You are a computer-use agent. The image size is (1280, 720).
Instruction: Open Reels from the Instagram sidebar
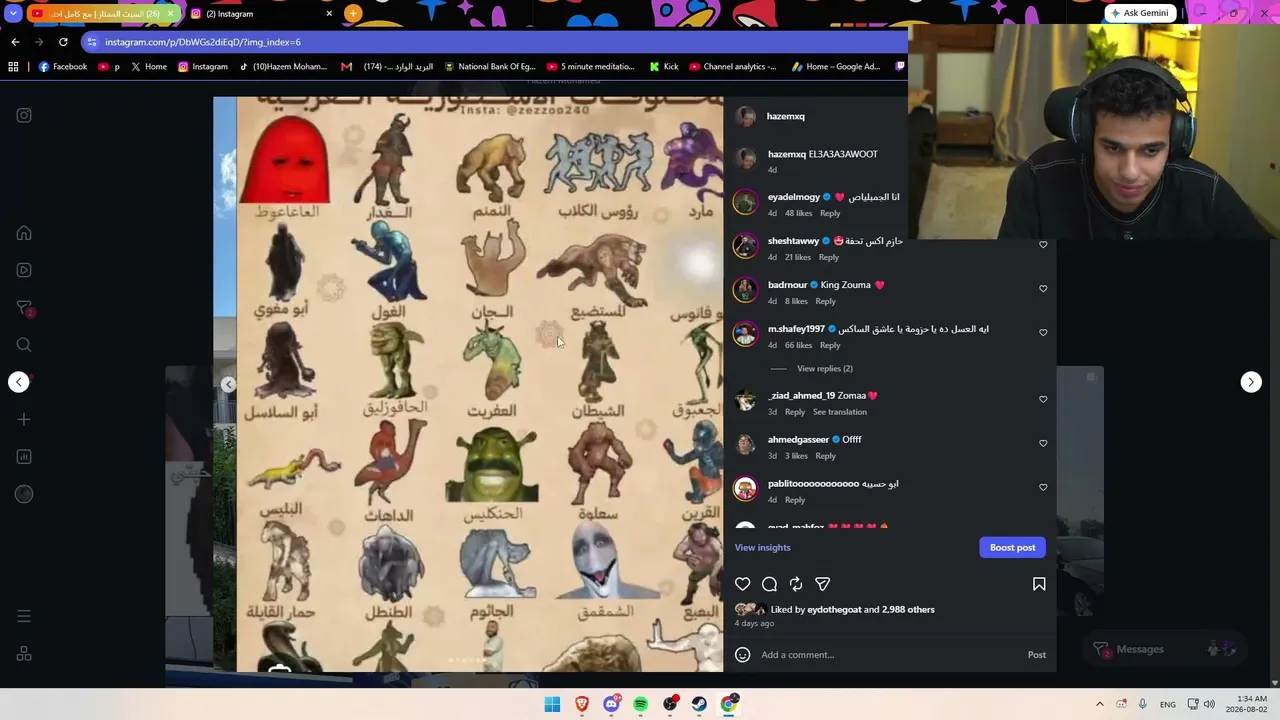24,270
